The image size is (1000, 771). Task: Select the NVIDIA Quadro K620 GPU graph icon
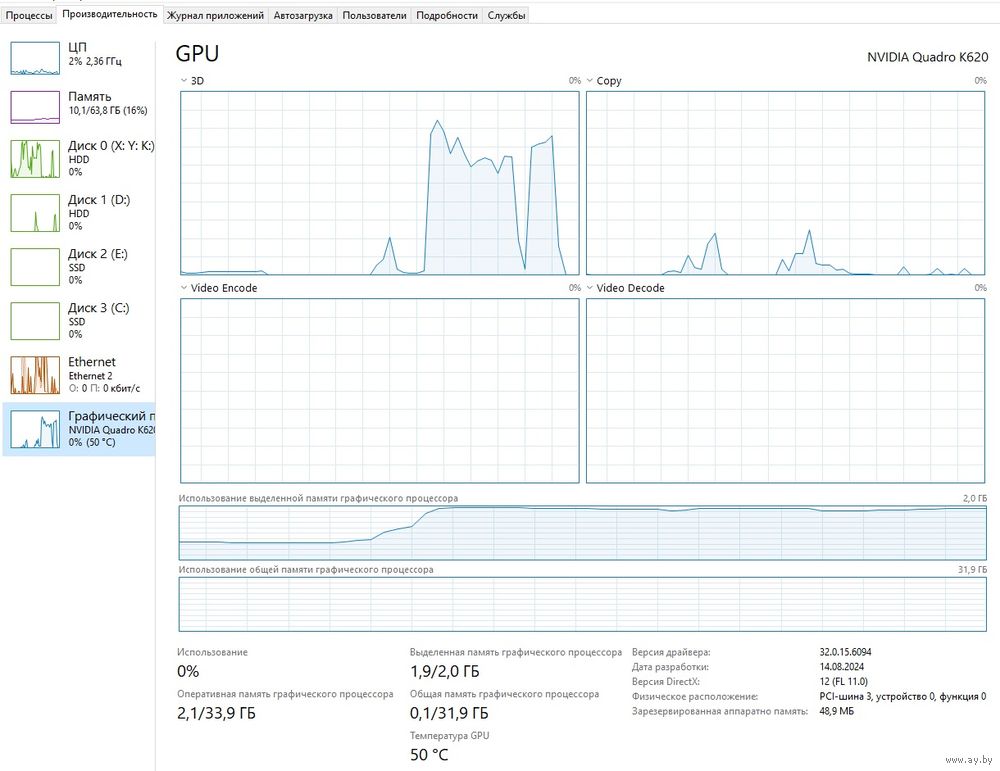pos(36,429)
